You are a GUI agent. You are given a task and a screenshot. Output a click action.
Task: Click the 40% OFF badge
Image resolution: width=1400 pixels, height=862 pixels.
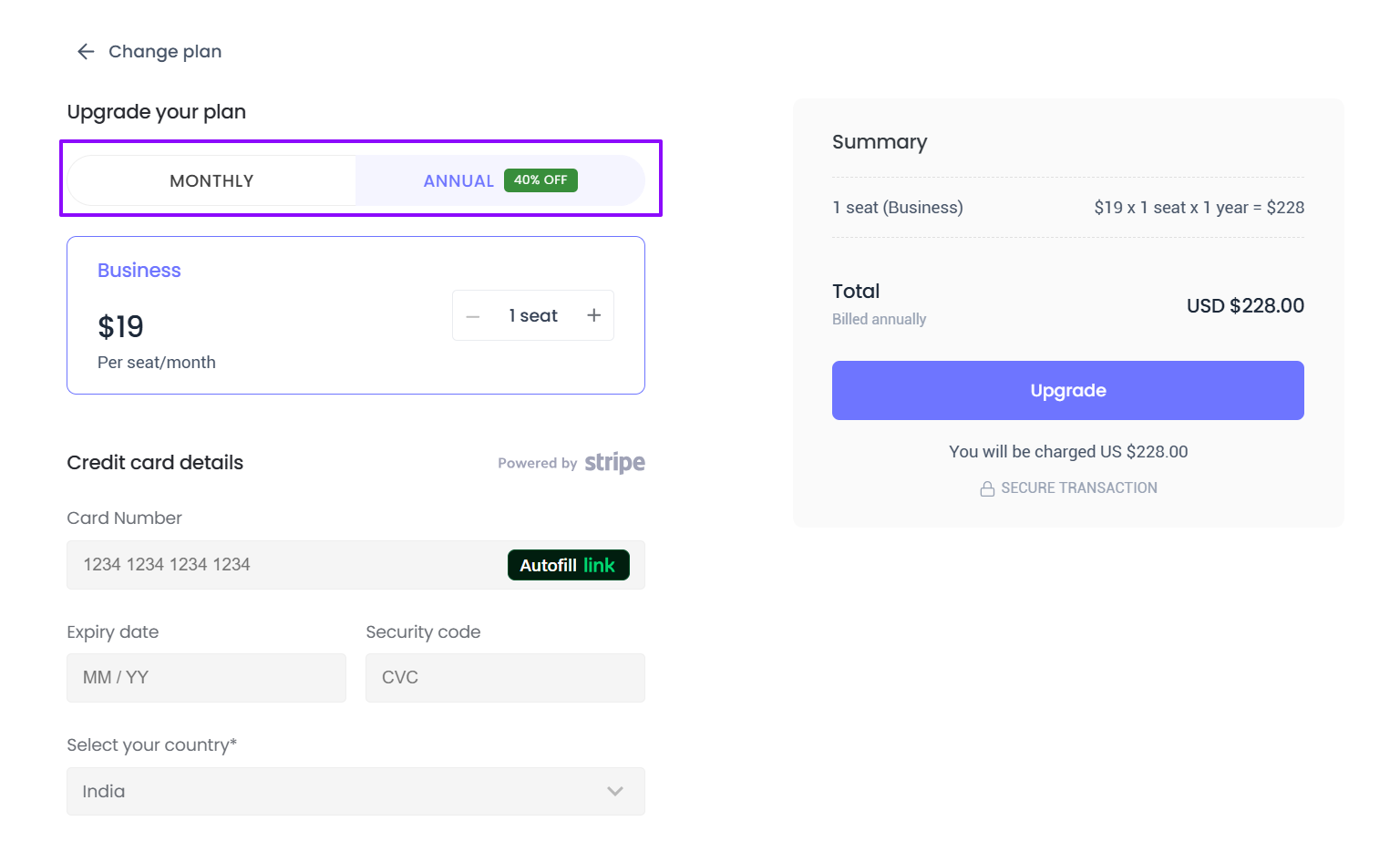(540, 180)
